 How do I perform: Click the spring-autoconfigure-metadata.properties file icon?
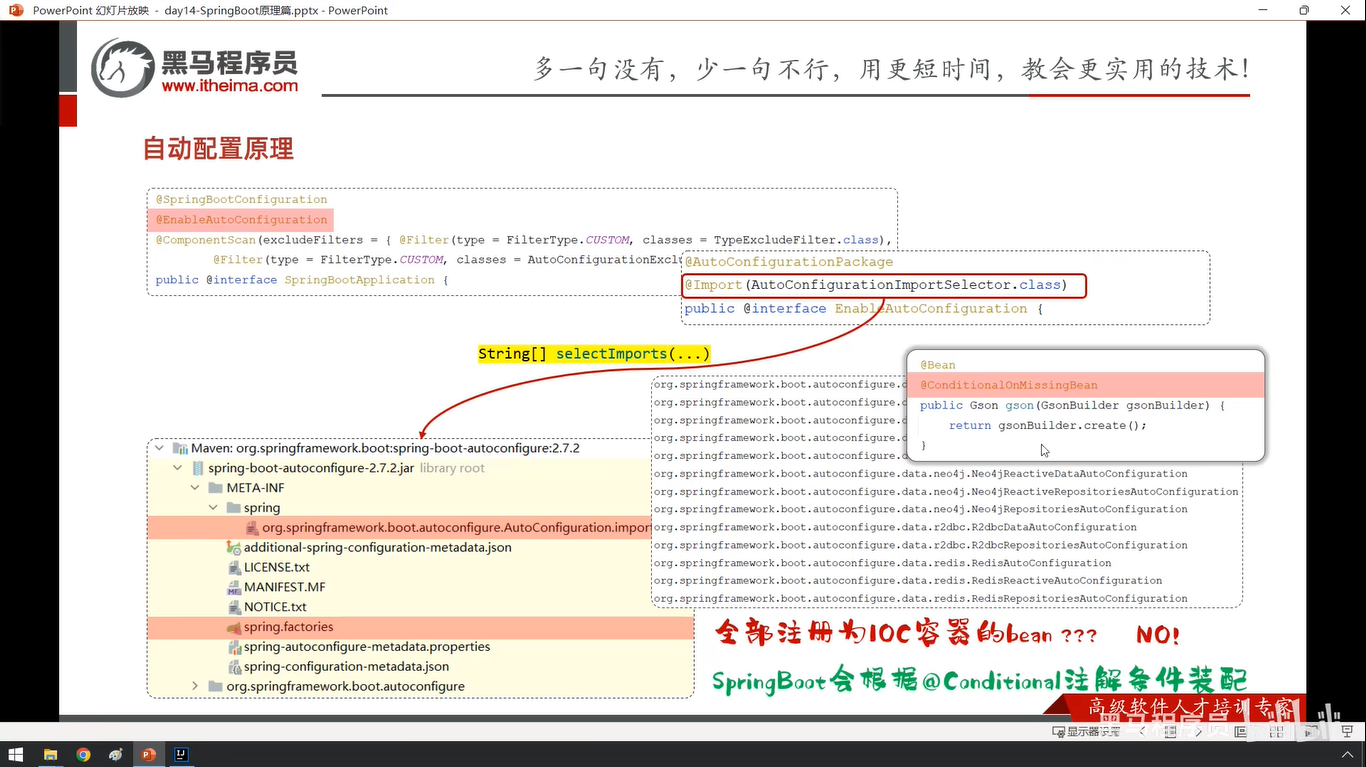click(x=235, y=647)
